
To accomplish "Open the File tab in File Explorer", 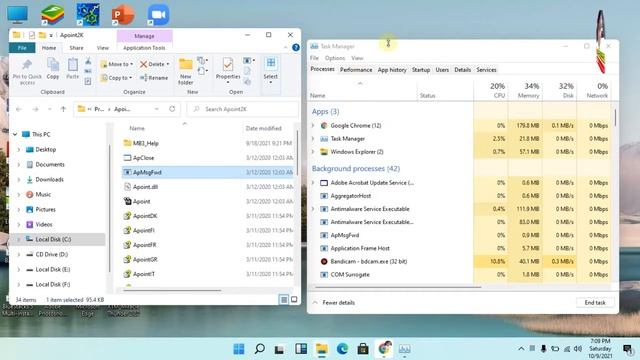I will tap(22, 48).
